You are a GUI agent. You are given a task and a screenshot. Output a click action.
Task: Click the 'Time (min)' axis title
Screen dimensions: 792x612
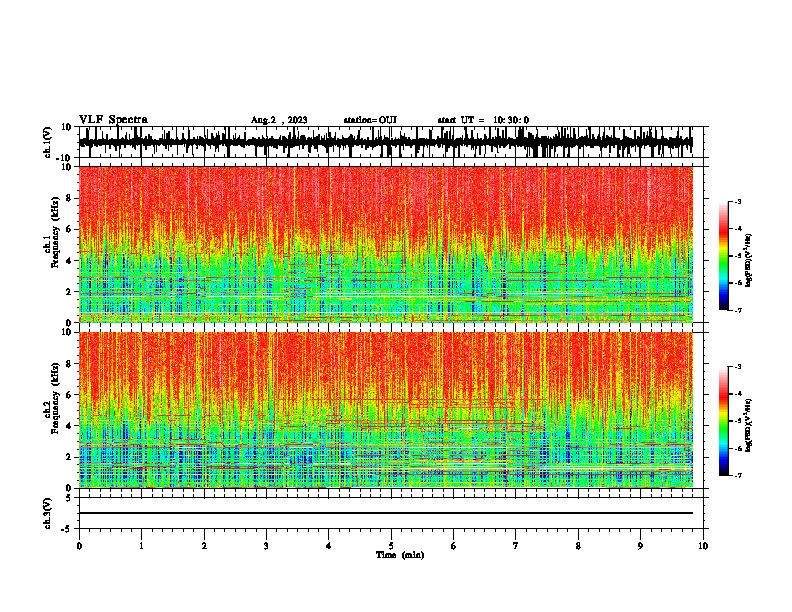click(400, 555)
